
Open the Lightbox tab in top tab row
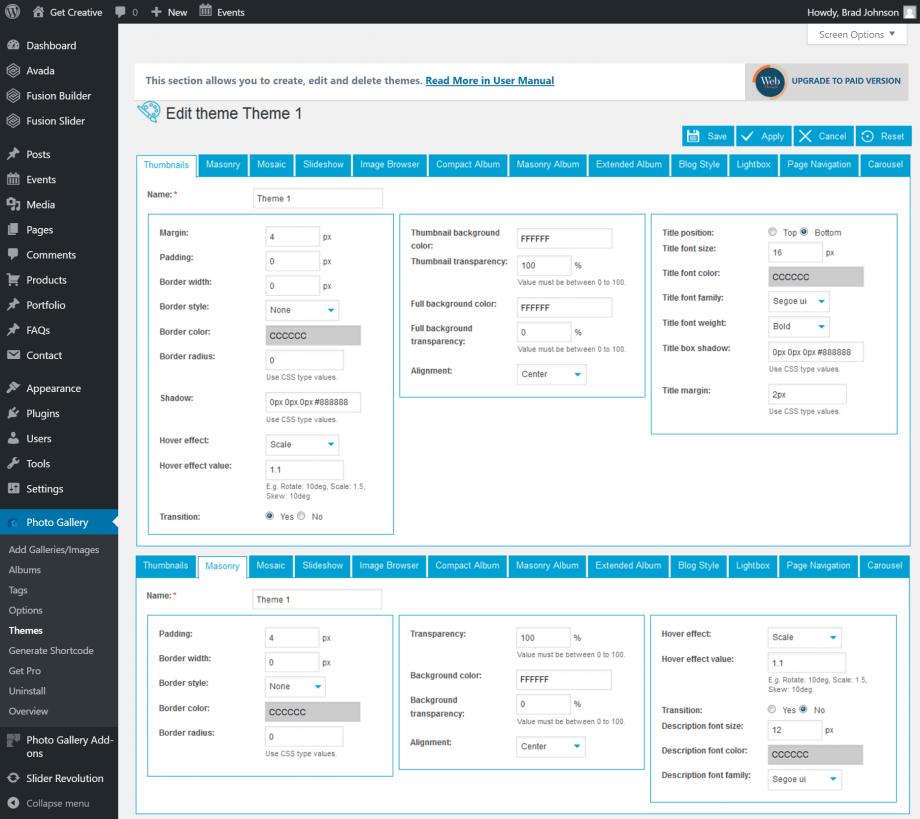753,165
